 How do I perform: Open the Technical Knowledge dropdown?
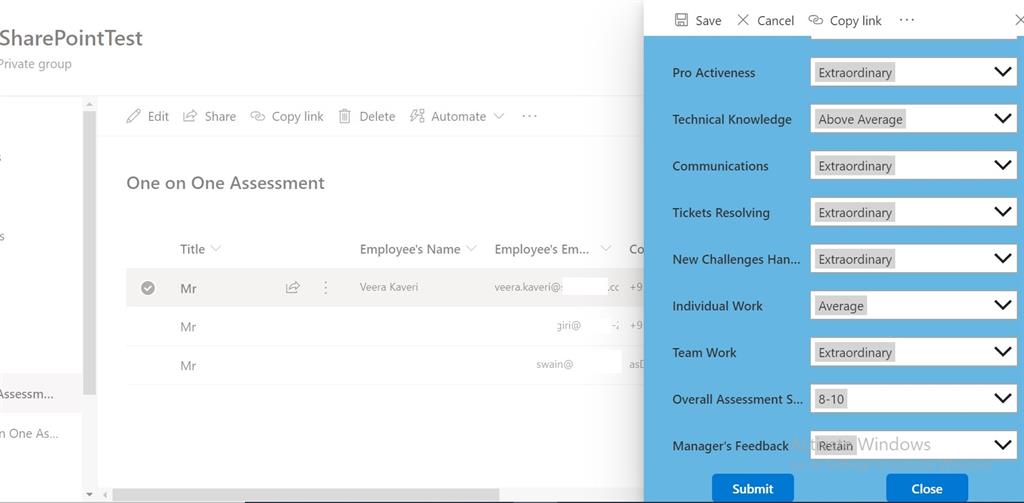pos(914,119)
